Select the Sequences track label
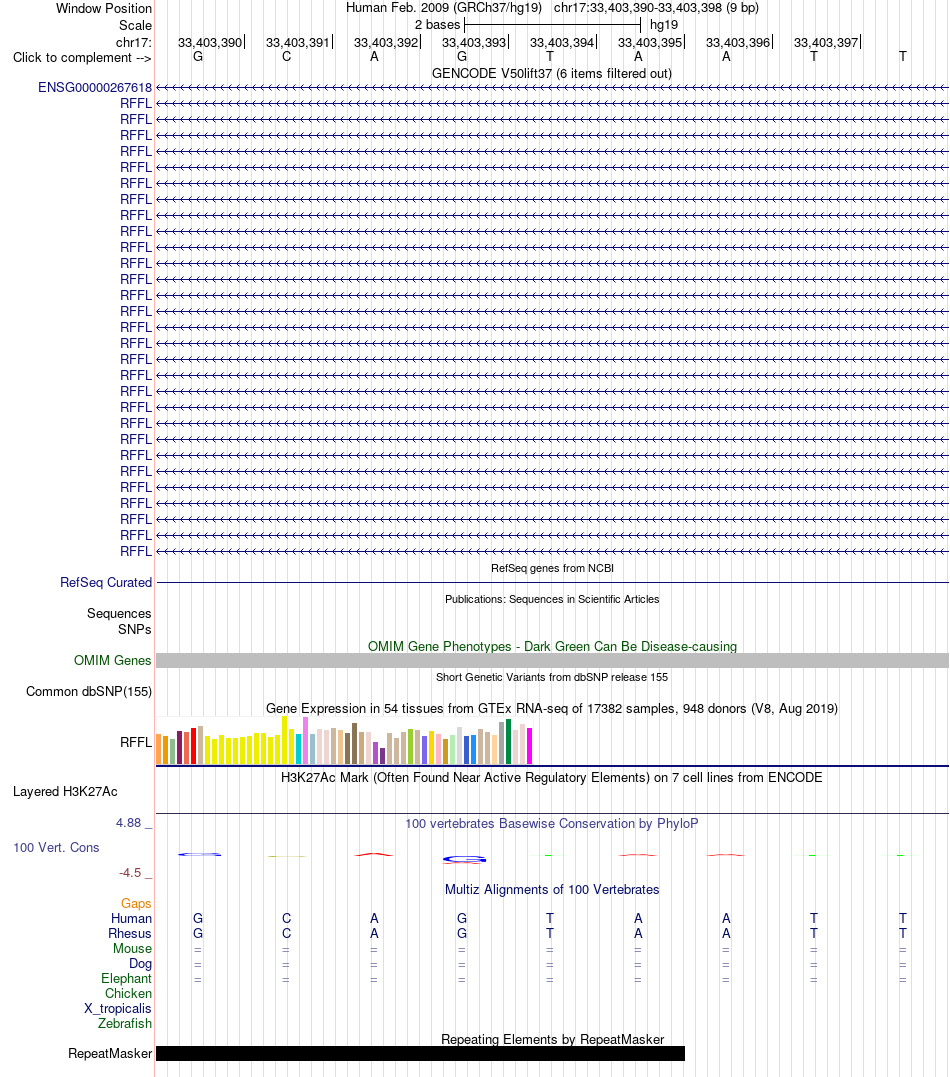Screen dimensions: 950x1077 point(119,613)
